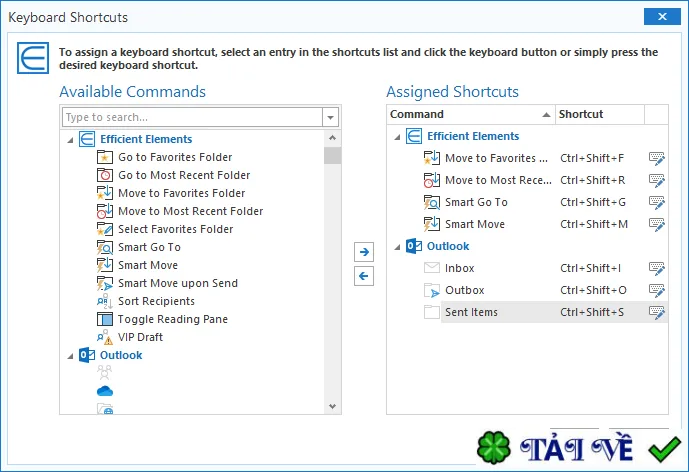Click the Move to Most Recent Folder icon in Available Commands
The width and height of the screenshot is (689, 472).
pos(105,211)
